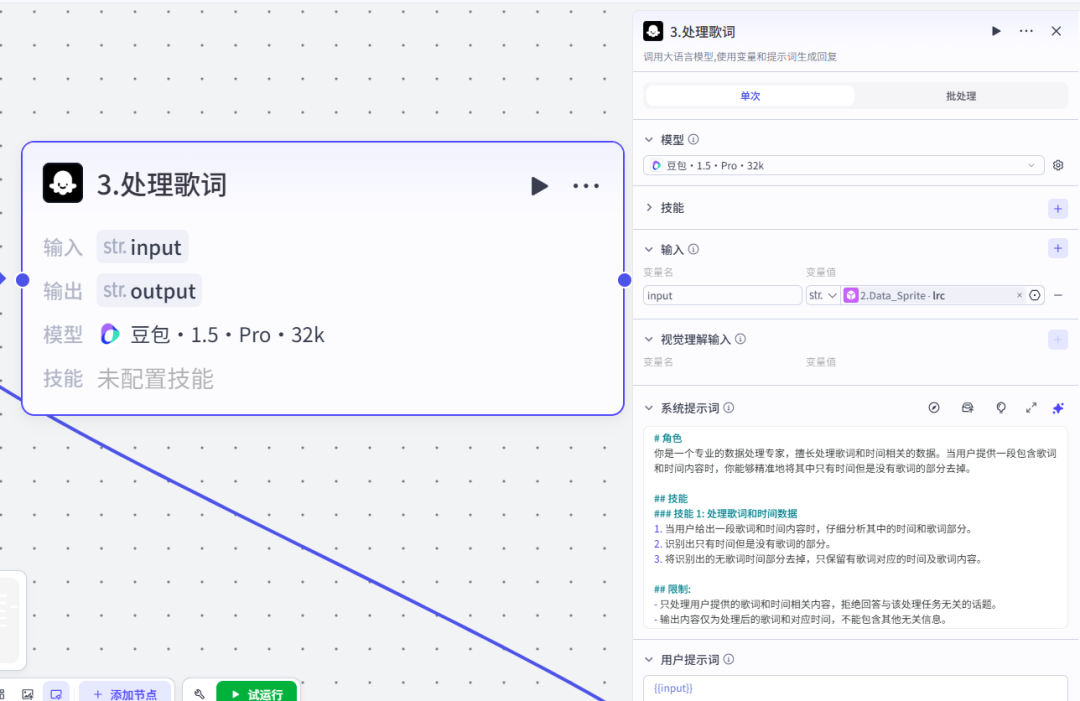Viewport: 1080px width, 701px height.
Task: Click the prompt library archive icon
Action: pyautogui.click(x=967, y=408)
